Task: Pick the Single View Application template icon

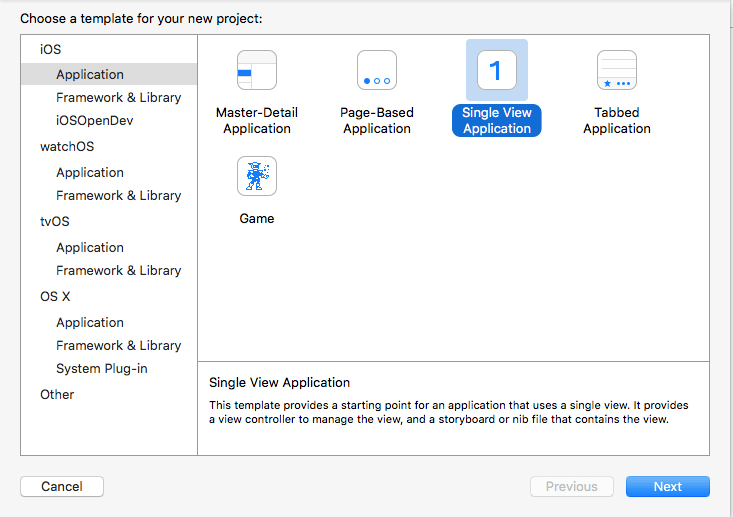Action: (497, 71)
